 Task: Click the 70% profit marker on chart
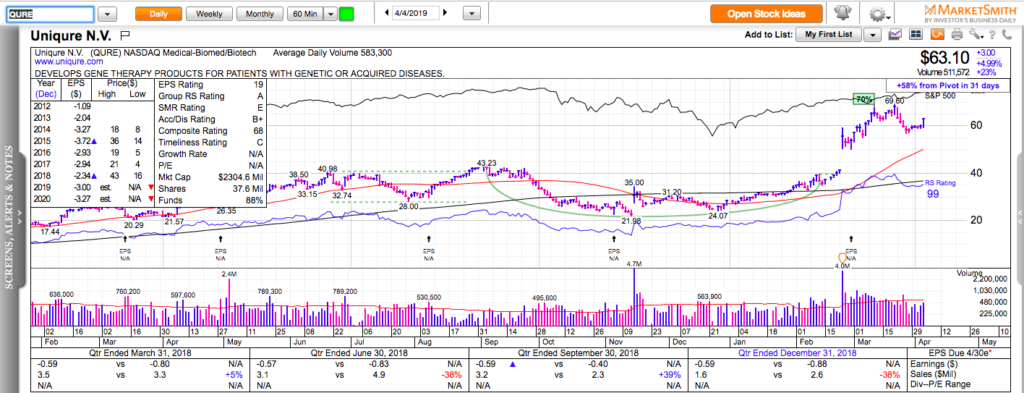coord(863,99)
